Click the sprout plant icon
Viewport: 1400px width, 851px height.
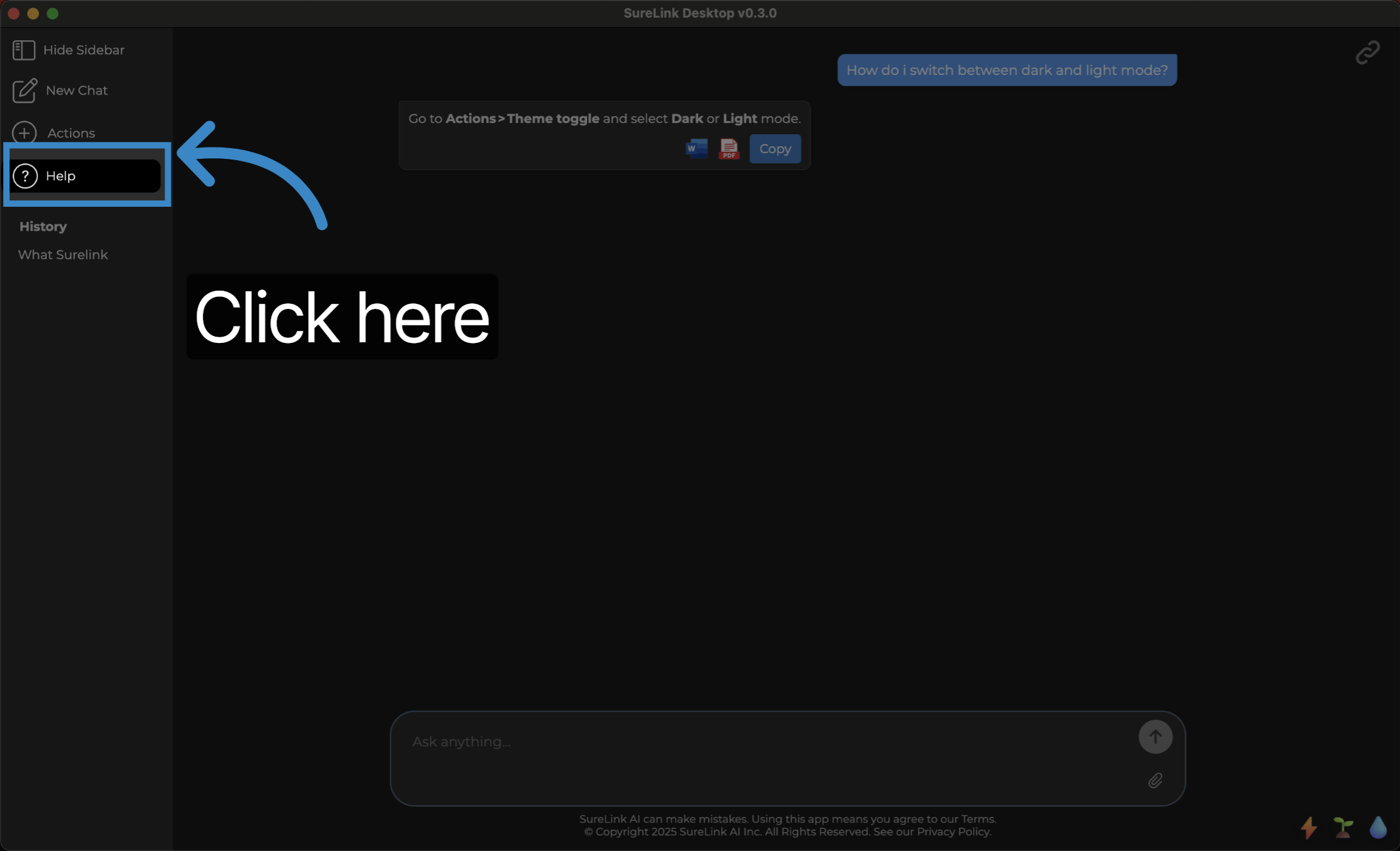click(1343, 828)
